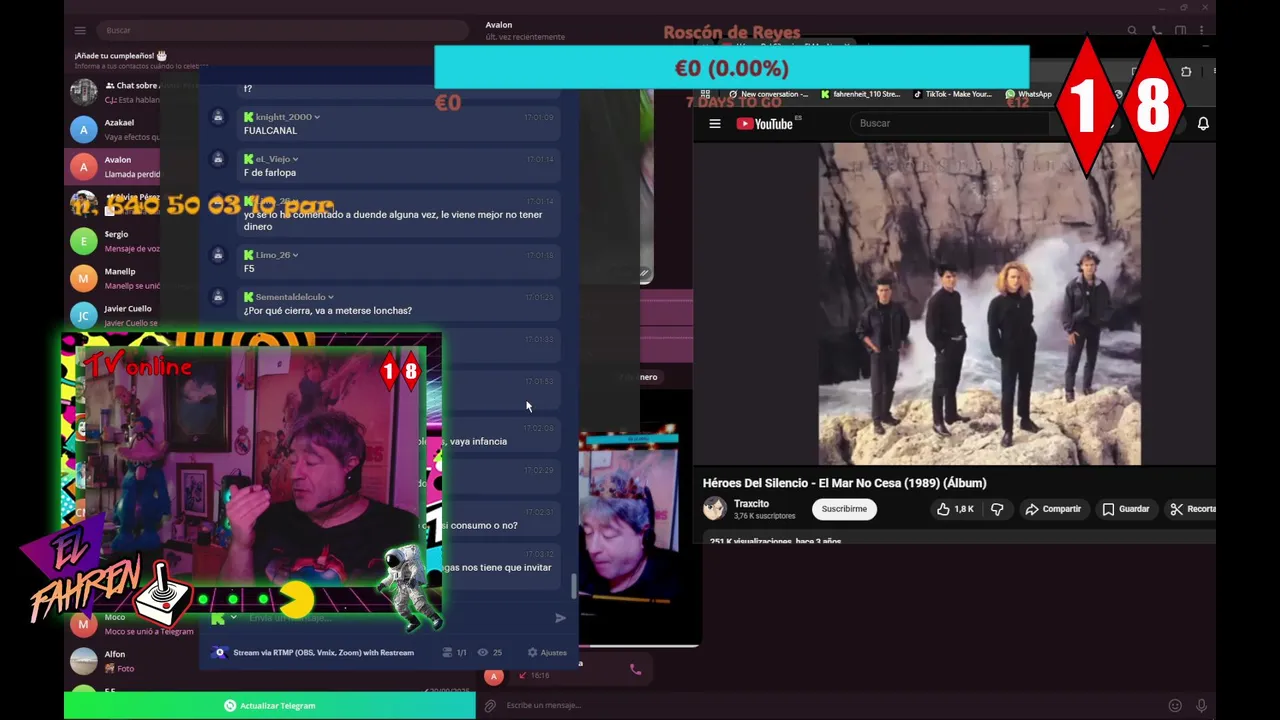Viewport: 1280px width, 720px height.
Task: Click the Restream chat scrollbar thumb
Action: (x=573, y=585)
